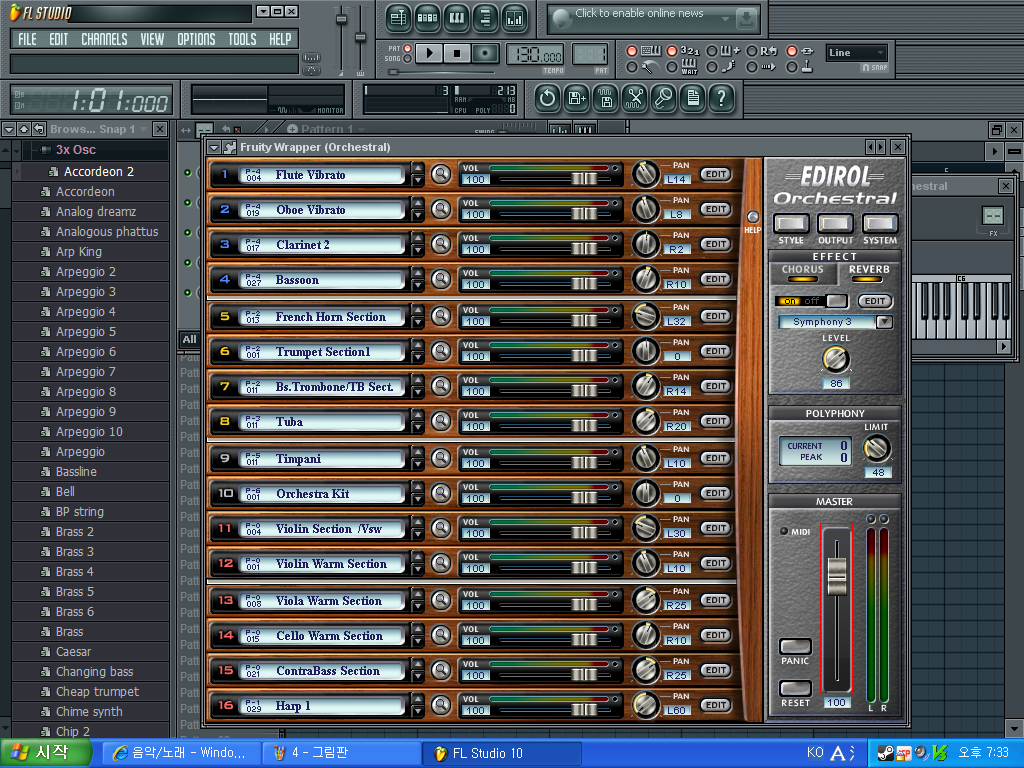Open the browser panel options arrow
Viewport: 1024px width, 768px height.
coord(9,129)
